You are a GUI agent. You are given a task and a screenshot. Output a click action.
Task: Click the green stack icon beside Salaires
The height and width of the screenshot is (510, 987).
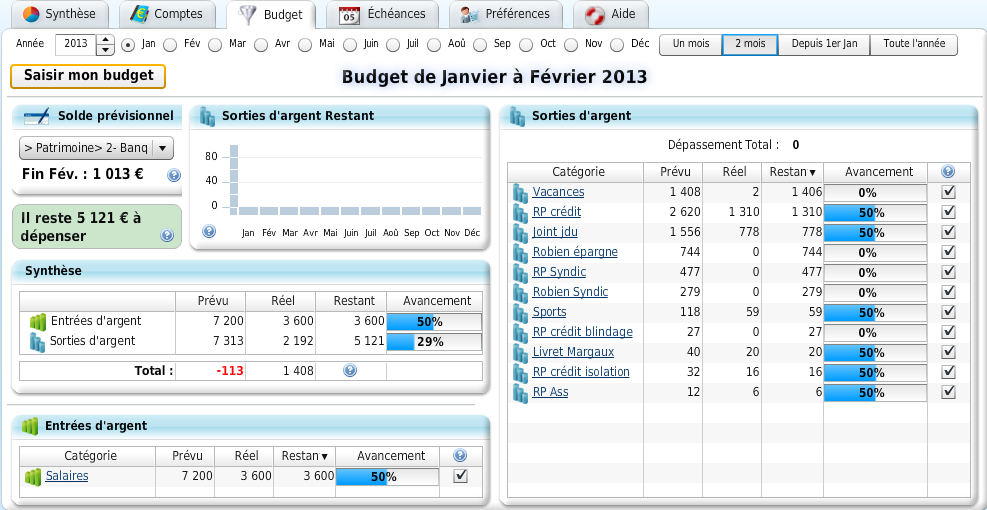click(x=33, y=477)
